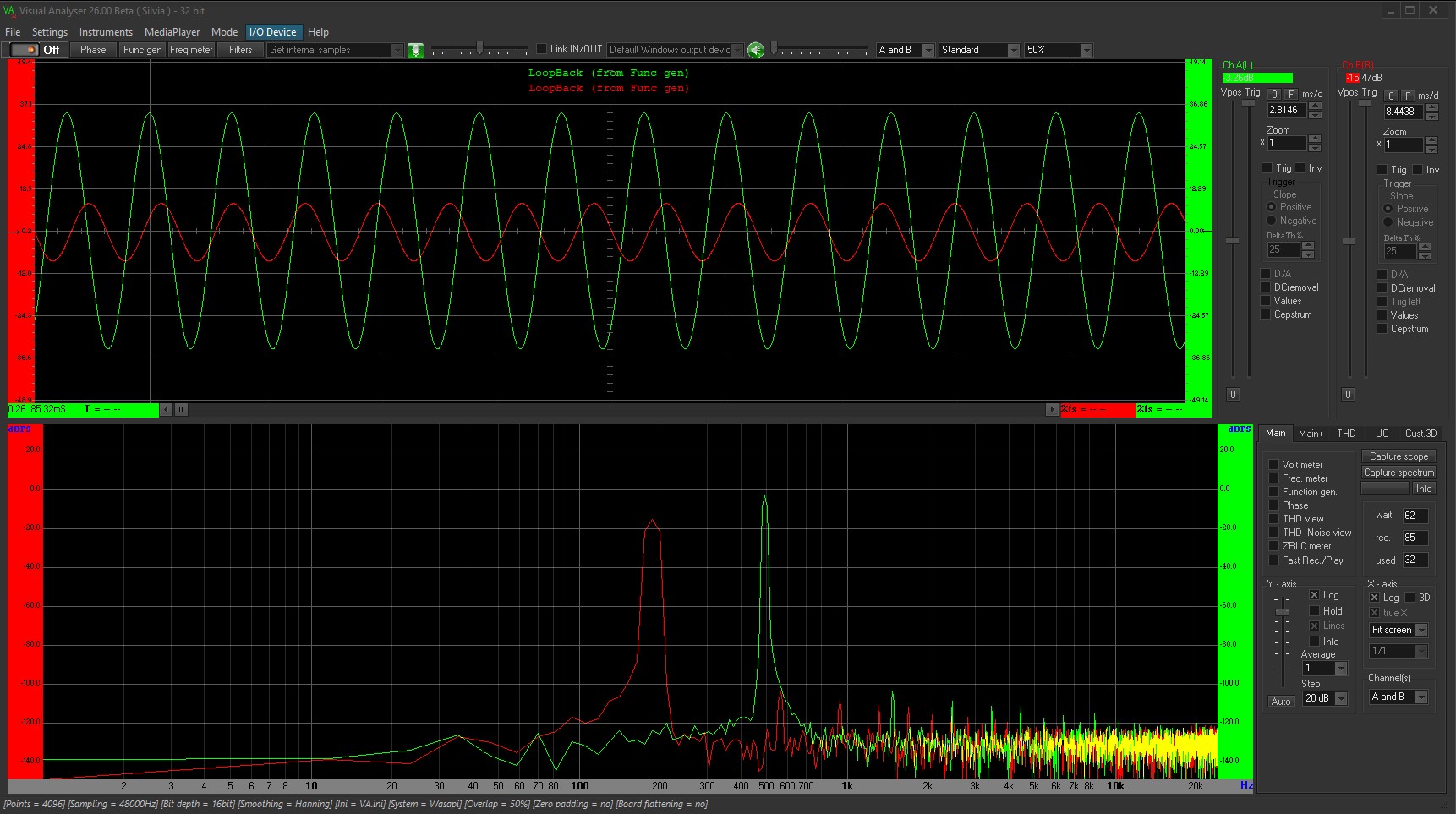
Task: Click the Y-axis Auto button
Action: (1281, 702)
